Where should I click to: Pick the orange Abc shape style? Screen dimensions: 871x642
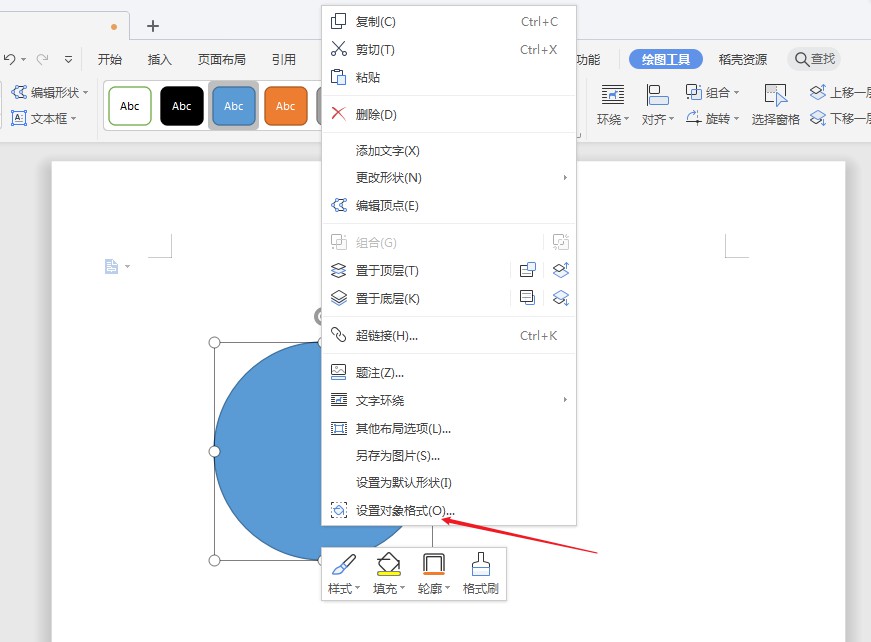(286, 105)
